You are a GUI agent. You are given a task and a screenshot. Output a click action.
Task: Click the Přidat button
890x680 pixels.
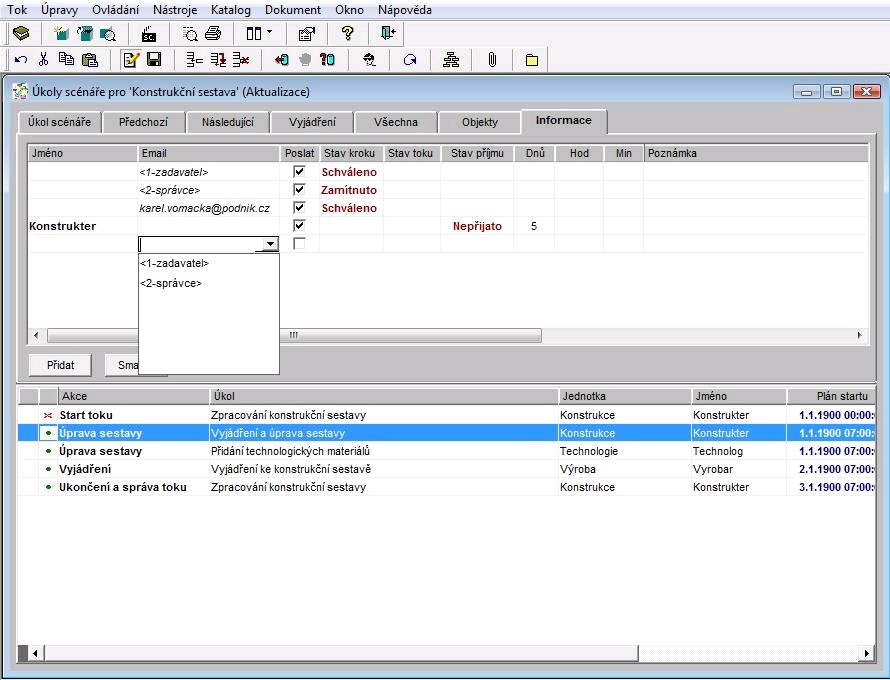click(60, 365)
